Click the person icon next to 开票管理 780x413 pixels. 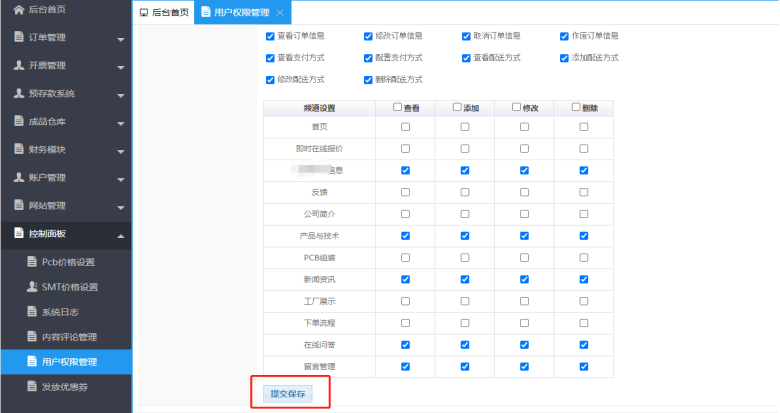click(18, 66)
